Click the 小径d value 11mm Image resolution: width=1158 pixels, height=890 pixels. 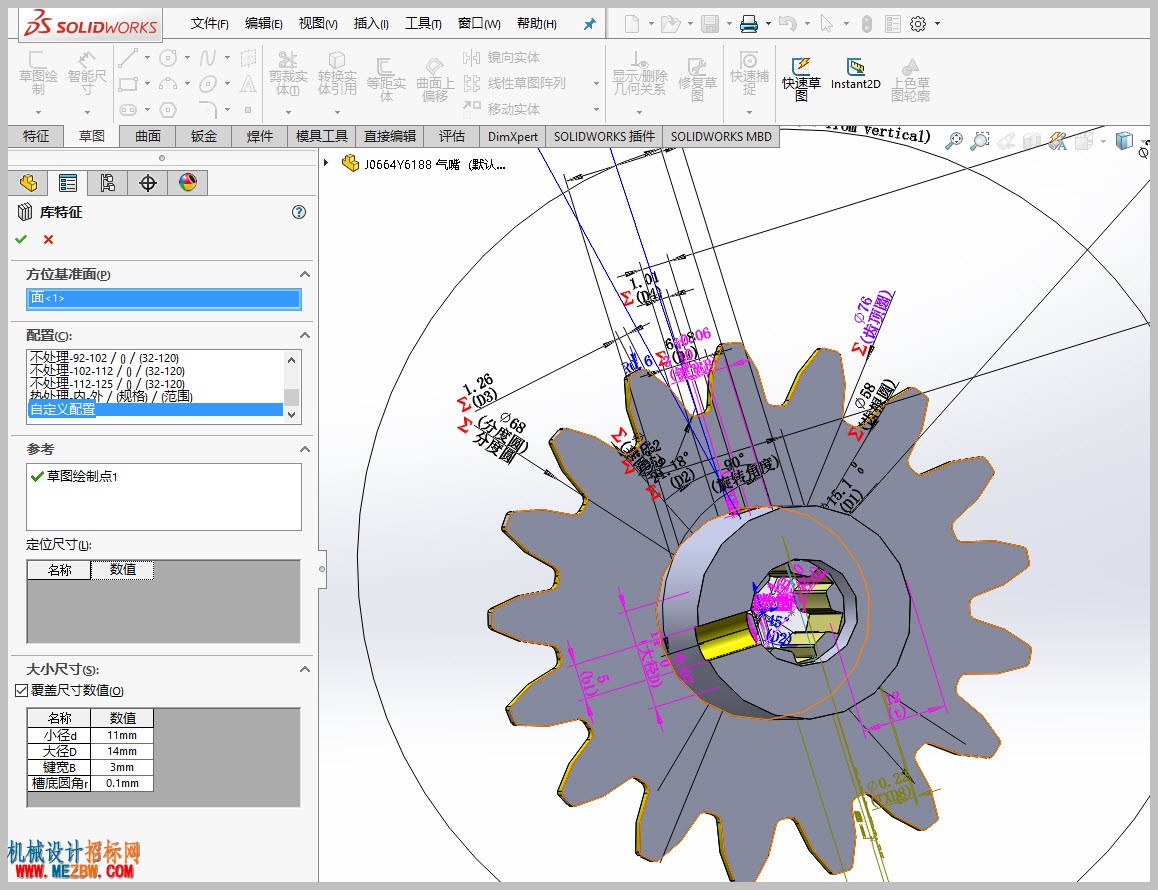[122, 735]
